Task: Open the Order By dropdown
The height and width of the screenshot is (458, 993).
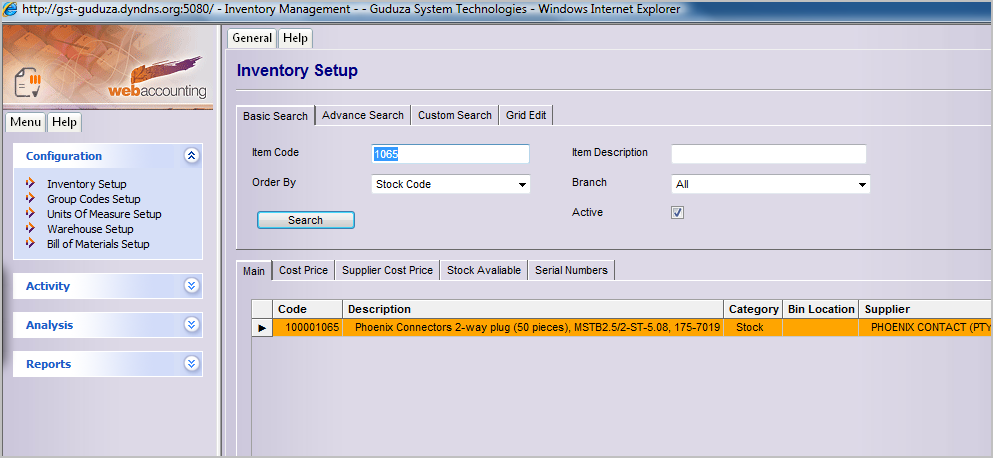Action: pos(522,185)
